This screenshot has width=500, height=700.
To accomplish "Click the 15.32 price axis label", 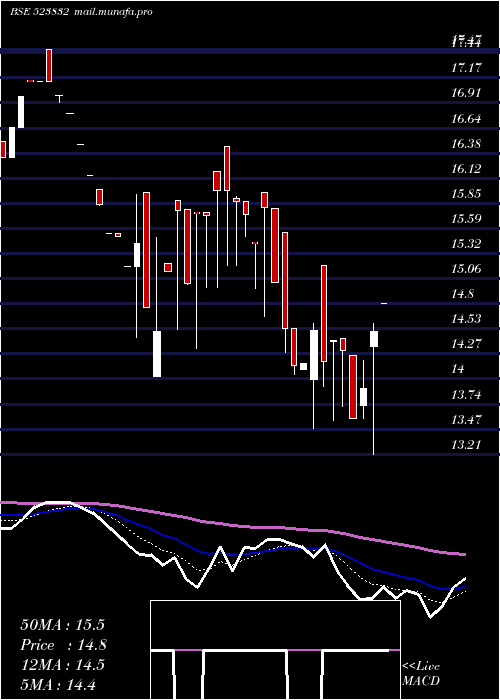I will [x=467, y=244].
